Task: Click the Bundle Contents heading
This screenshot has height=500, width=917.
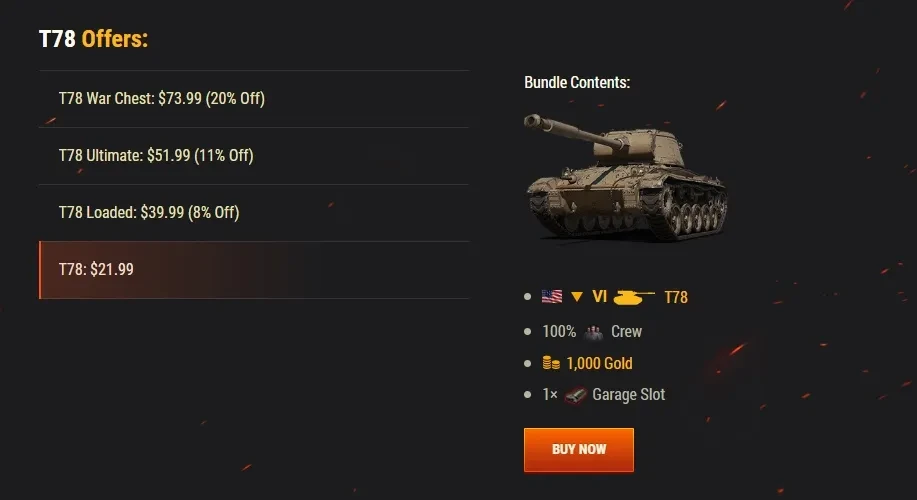Action: click(x=577, y=82)
